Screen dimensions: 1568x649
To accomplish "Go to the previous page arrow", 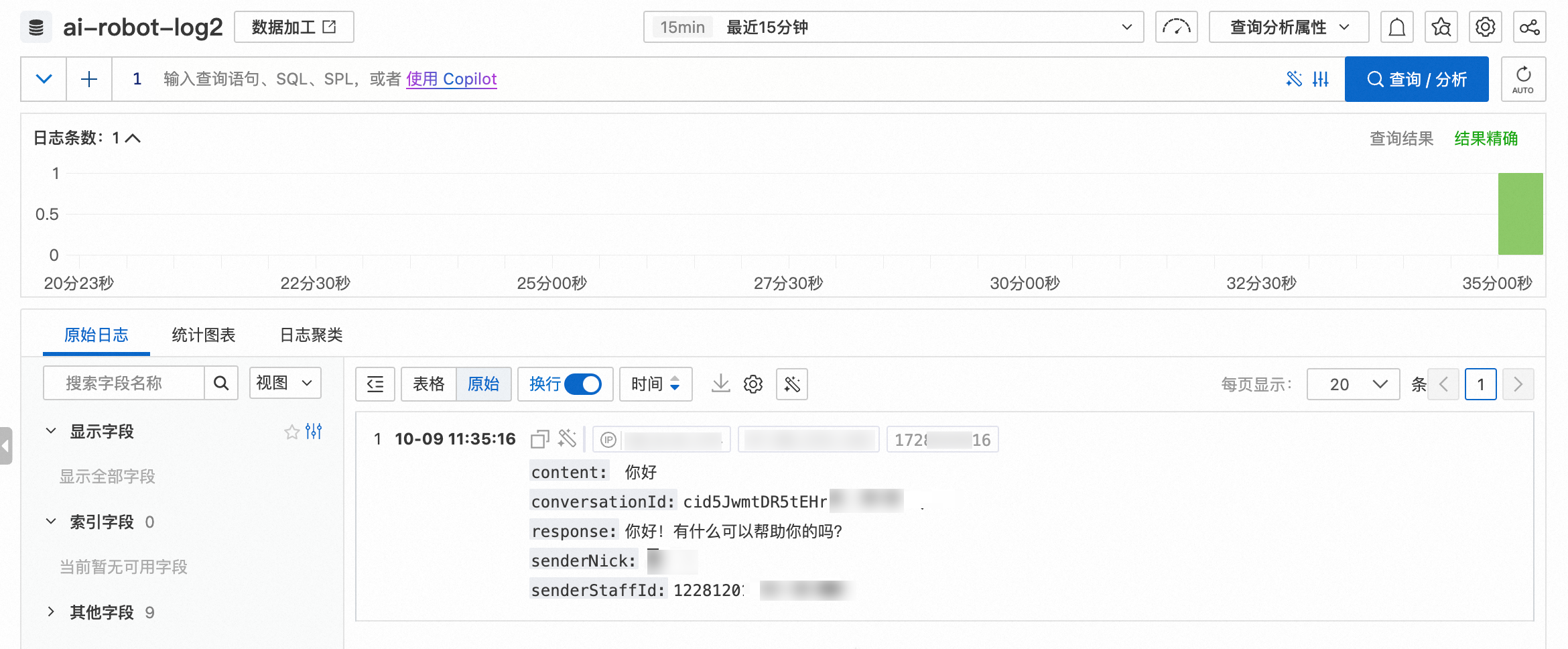I will 1444,384.
